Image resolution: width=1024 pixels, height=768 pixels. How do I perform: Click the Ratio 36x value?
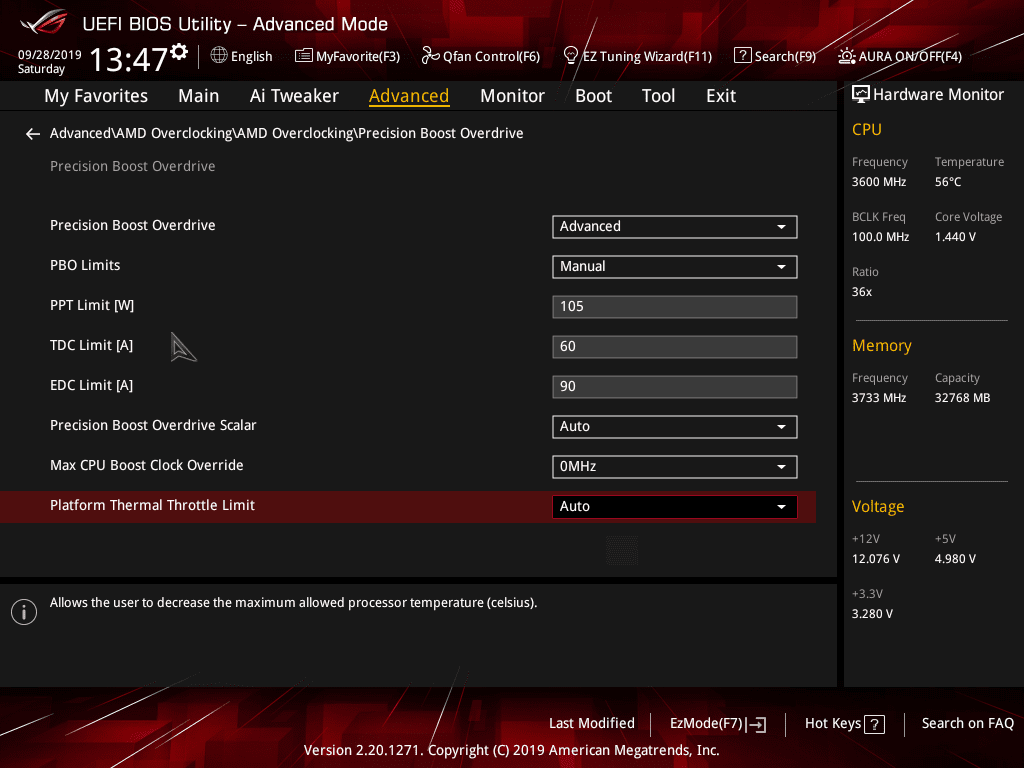tap(861, 292)
